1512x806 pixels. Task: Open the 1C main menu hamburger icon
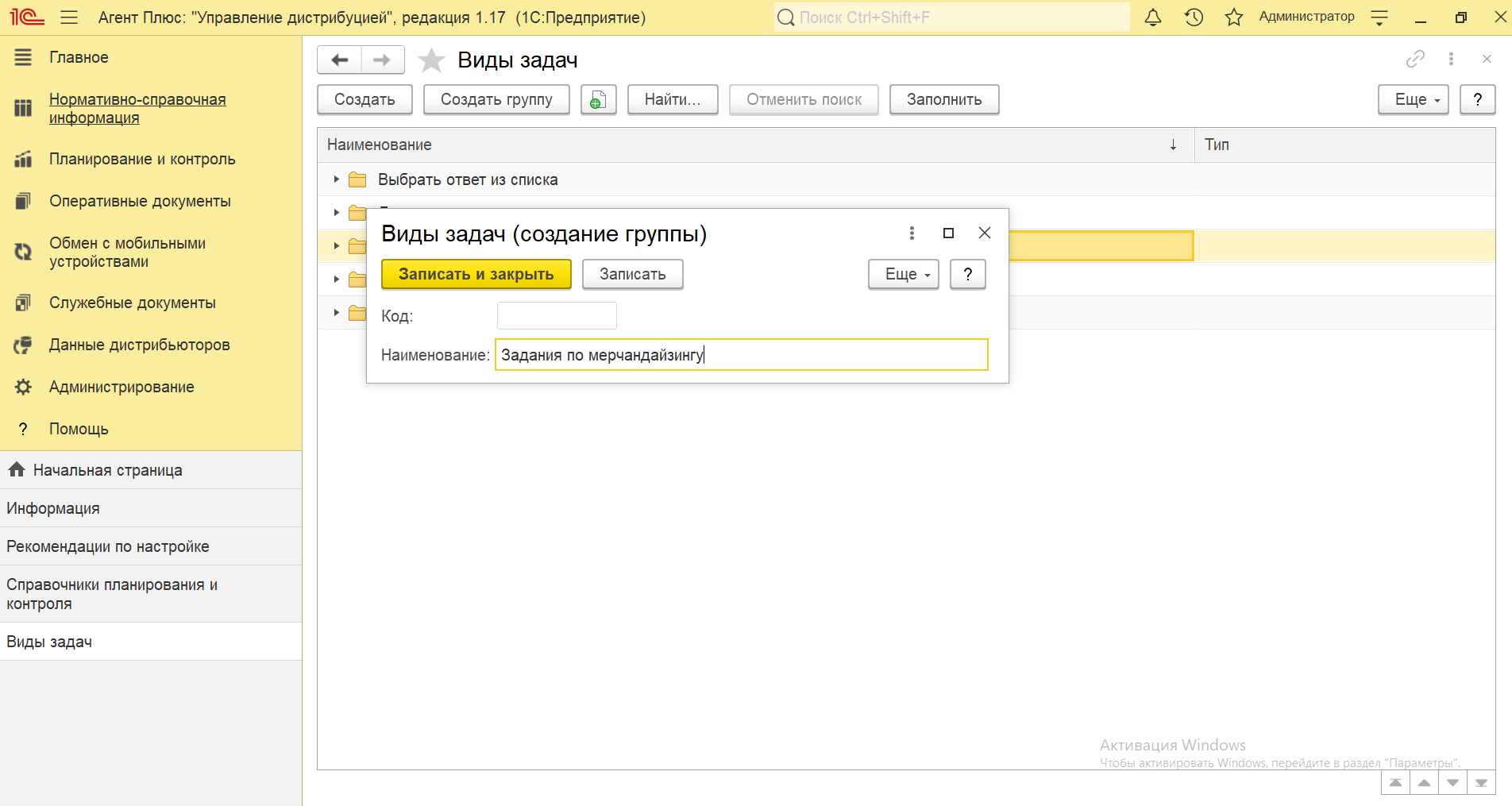[69, 17]
